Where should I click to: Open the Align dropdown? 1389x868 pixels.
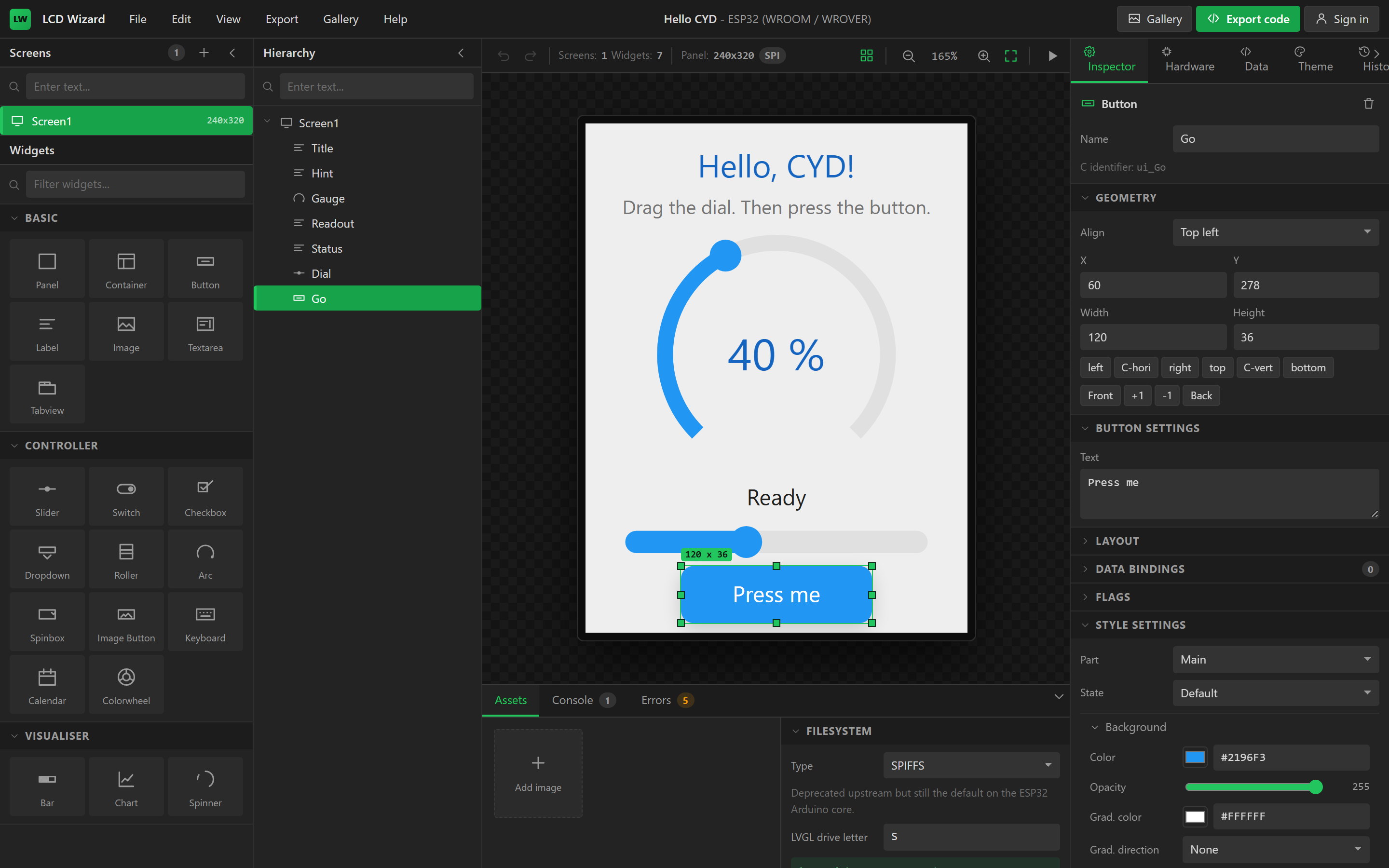pos(1275,232)
